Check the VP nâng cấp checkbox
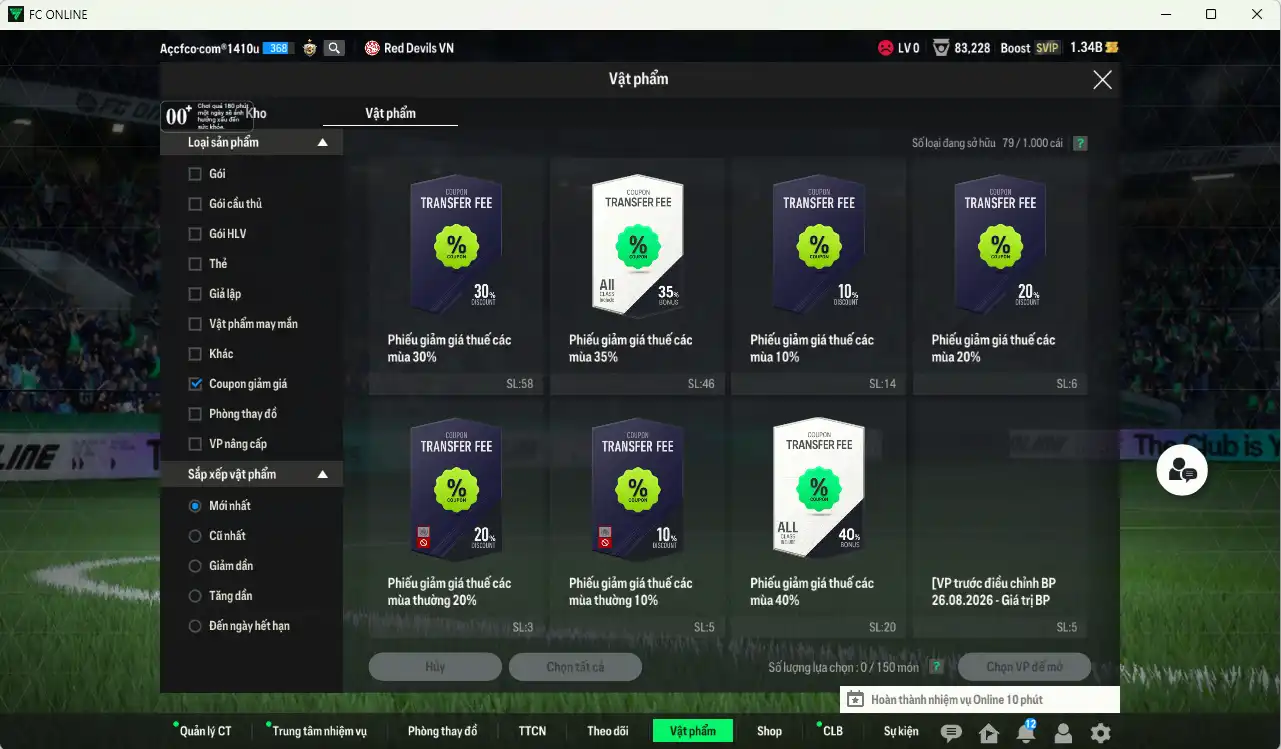Screen dimensions: 1281x749 [x=195, y=444]
